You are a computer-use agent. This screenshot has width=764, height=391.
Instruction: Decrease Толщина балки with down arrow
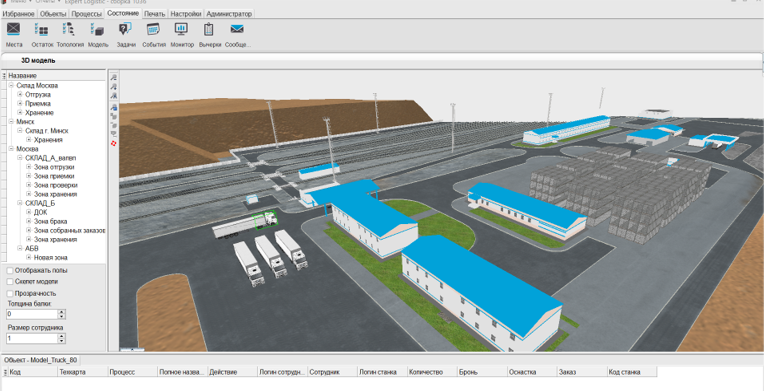click(x=61, y=316)
